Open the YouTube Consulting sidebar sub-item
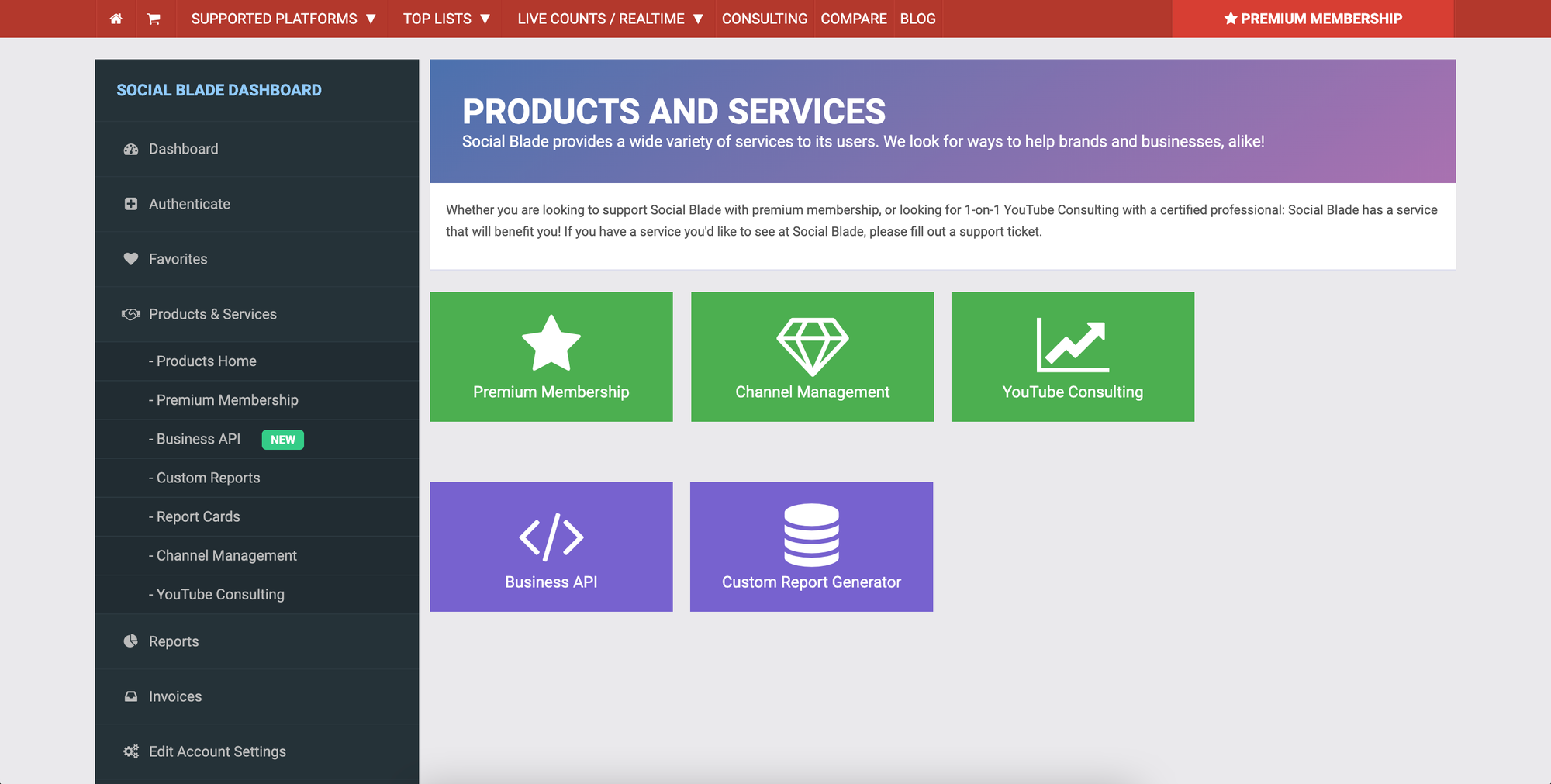 click(257, 594)
